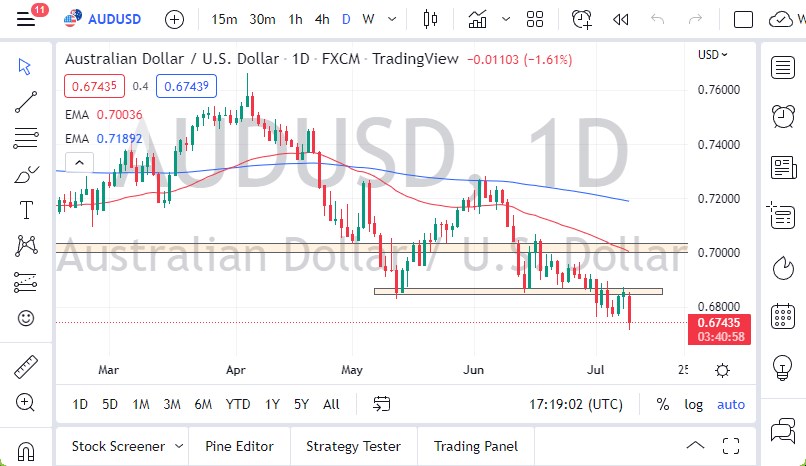
Task: Collapse the indicator legend chevron
Action: click(78, 161)
